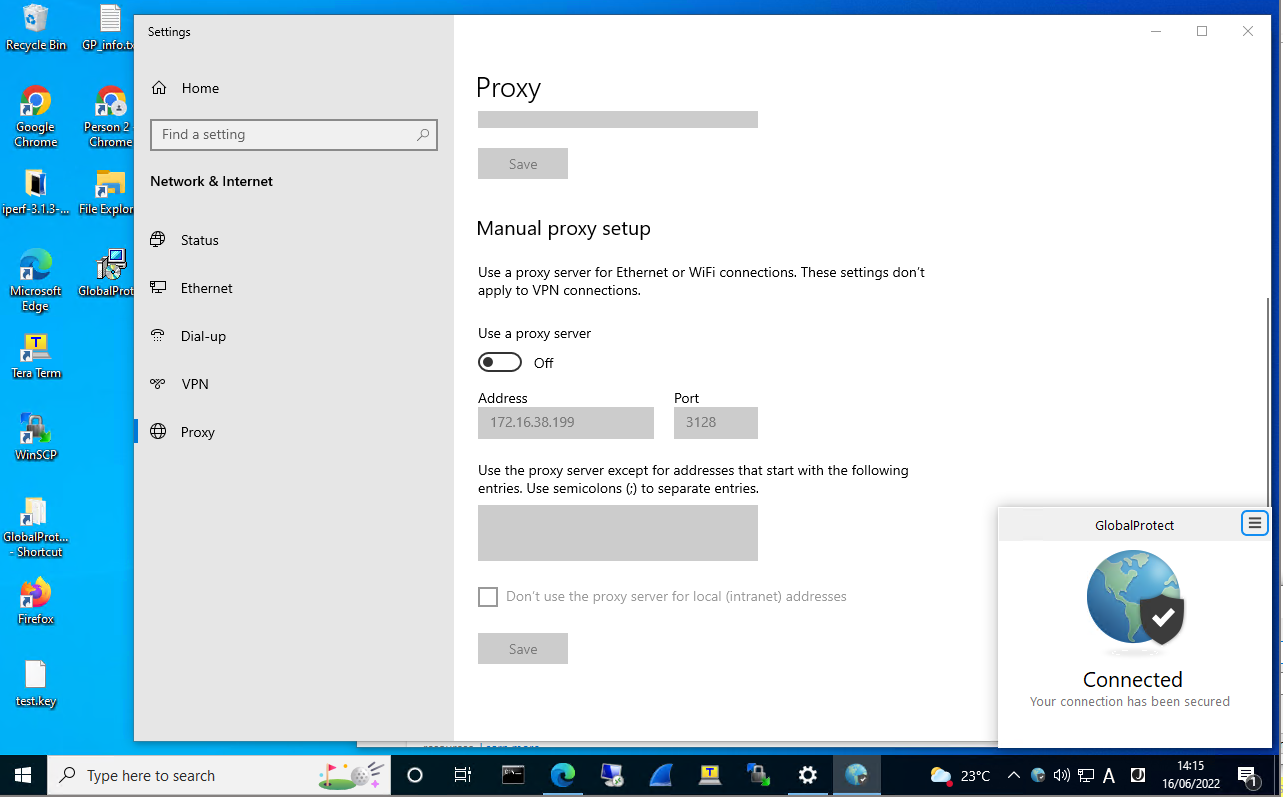This screenshot has width=1283, height=797.
Task: Check Don't use proxy server for intranet addresses
Action: (488, 596)
